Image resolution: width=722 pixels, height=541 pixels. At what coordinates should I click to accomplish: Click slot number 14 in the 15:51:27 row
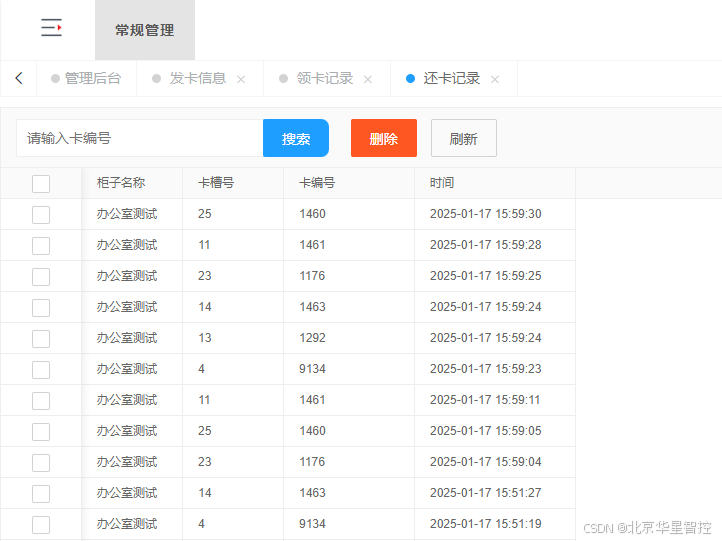click(x=204, y=493)
